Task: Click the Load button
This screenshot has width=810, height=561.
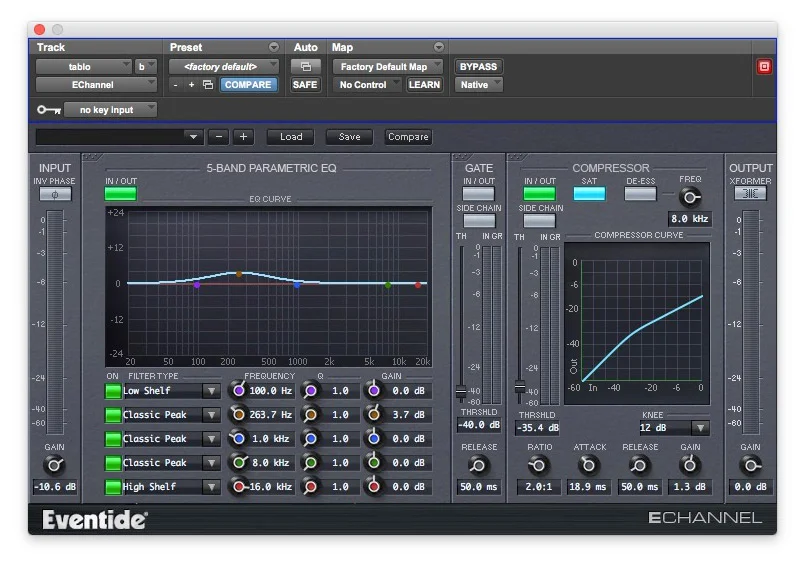Action: pyautogui.click(x=291, y=137)
